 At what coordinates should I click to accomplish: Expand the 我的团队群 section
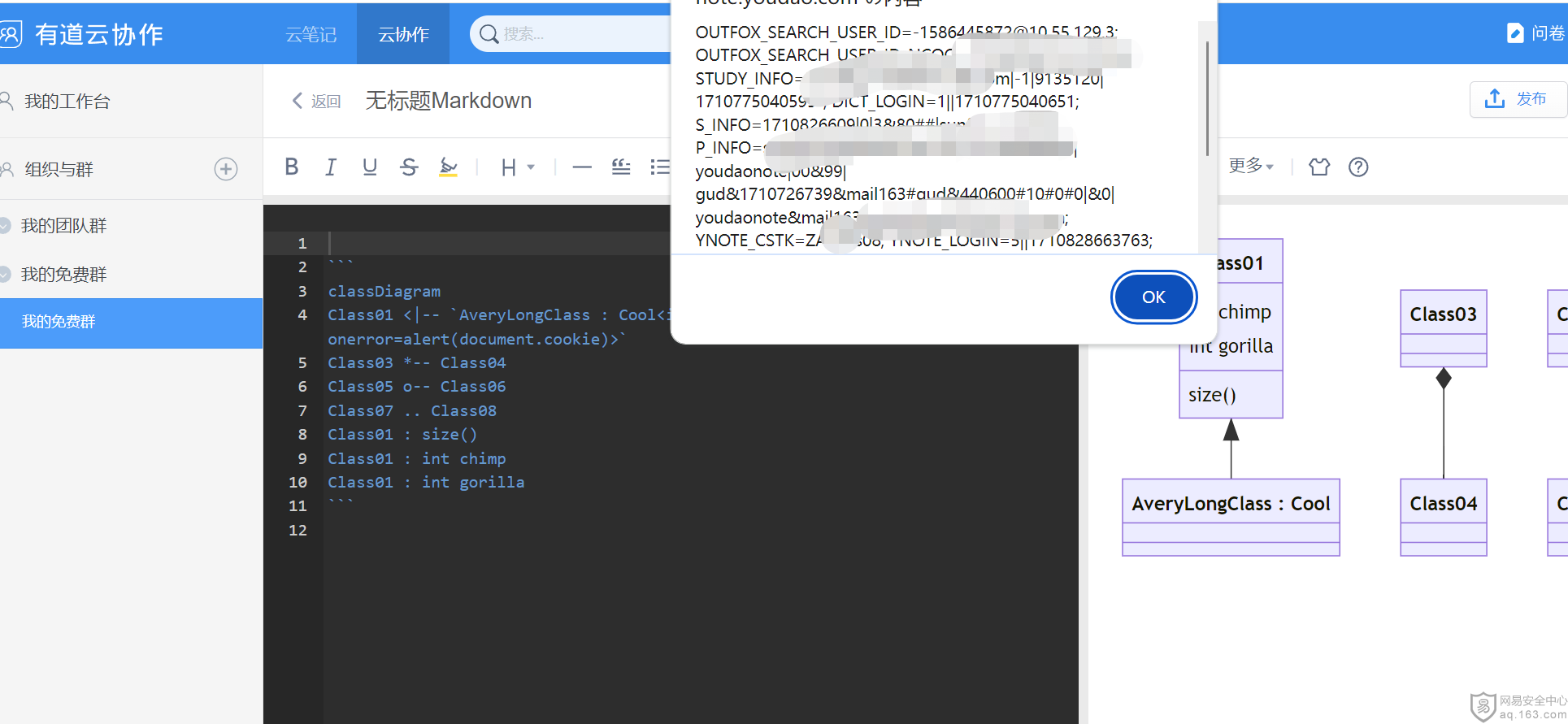coord(63,226)
